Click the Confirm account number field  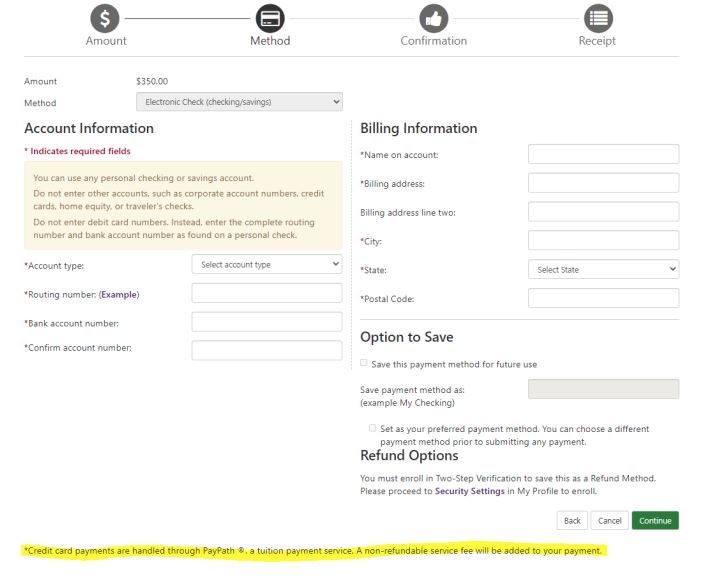[x=267, y=351]
